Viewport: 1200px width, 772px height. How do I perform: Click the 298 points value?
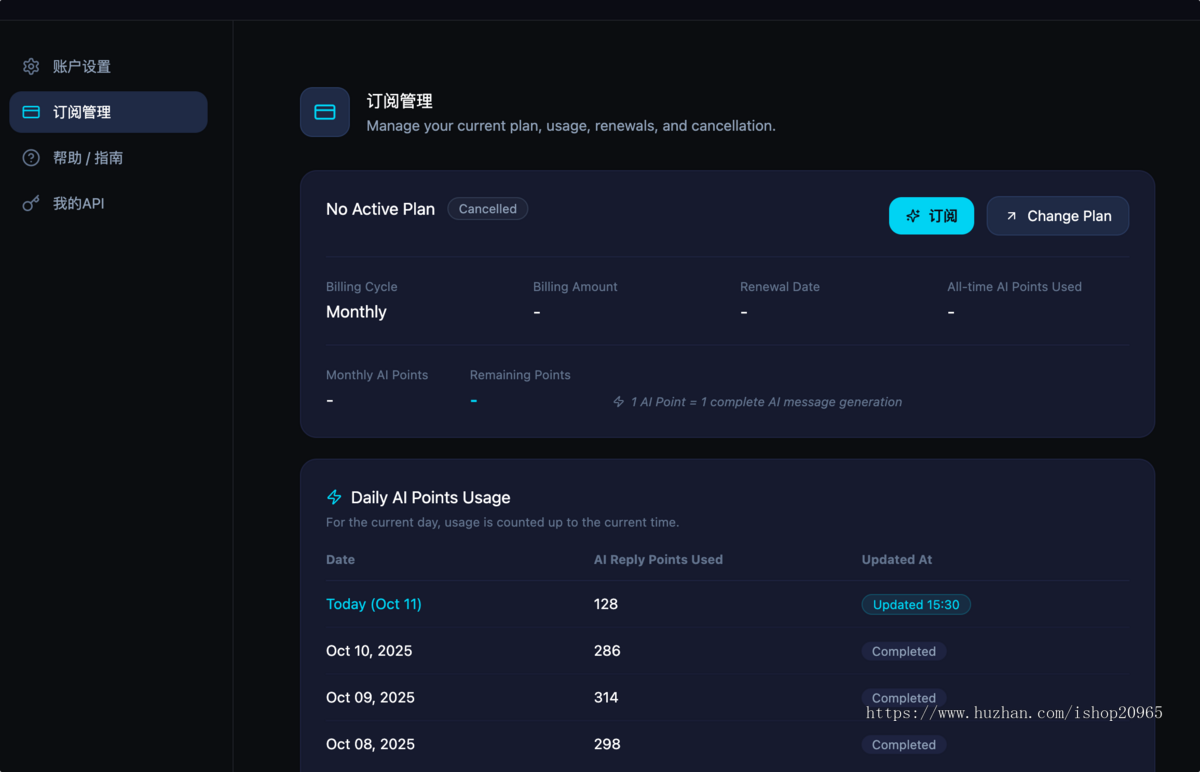607,745
